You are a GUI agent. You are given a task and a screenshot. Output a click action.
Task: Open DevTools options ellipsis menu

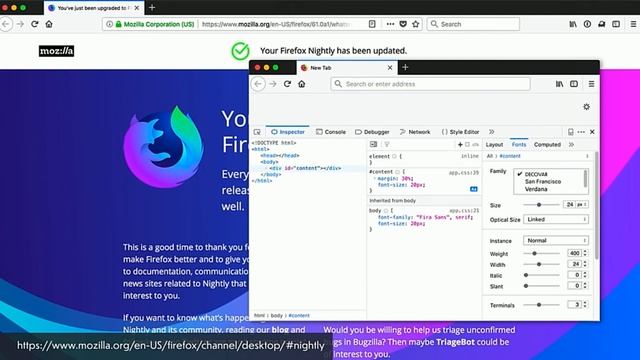coord(581,132)
